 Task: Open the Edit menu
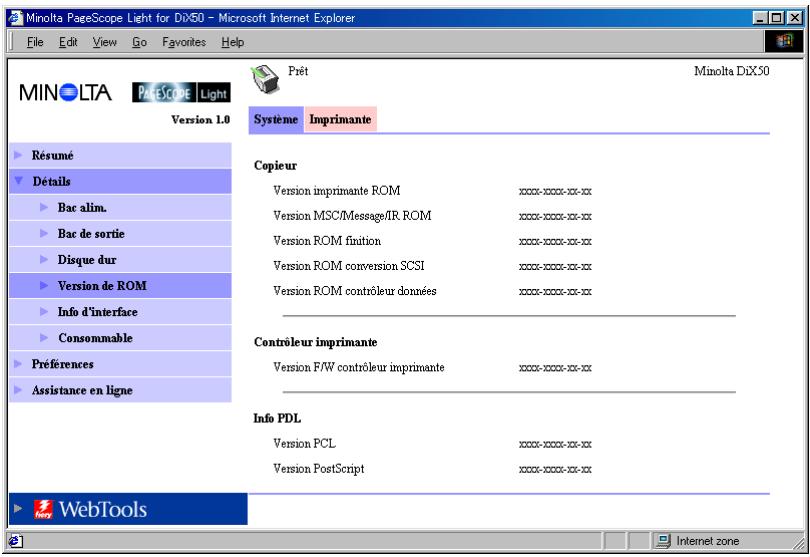(68, 42)
